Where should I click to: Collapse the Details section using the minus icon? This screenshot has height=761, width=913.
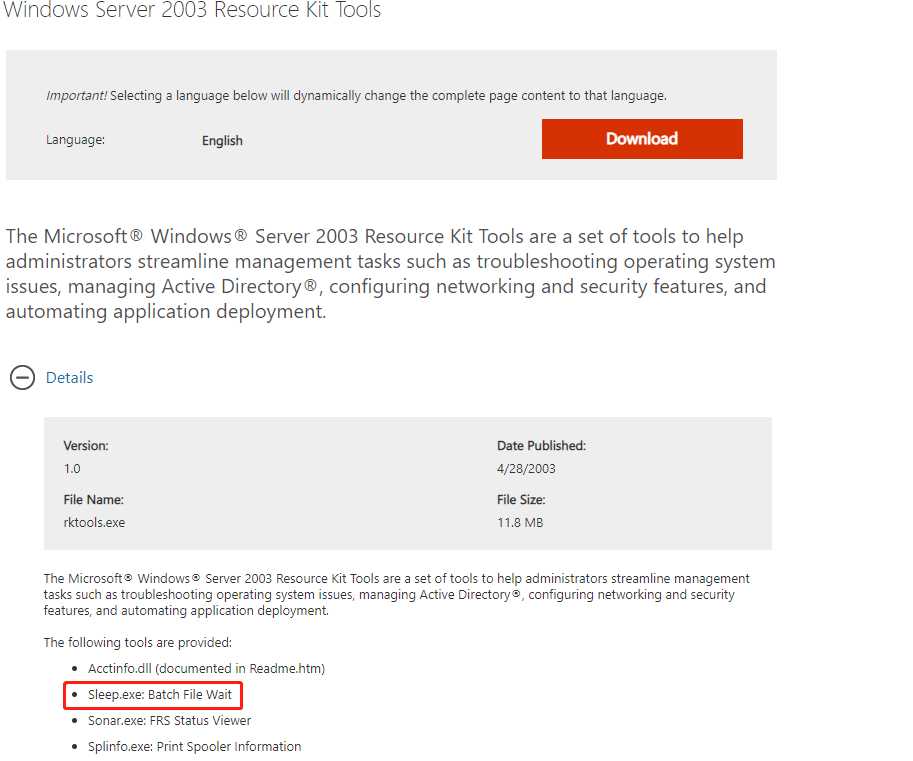pyautogui.click(x=22, y=378)
